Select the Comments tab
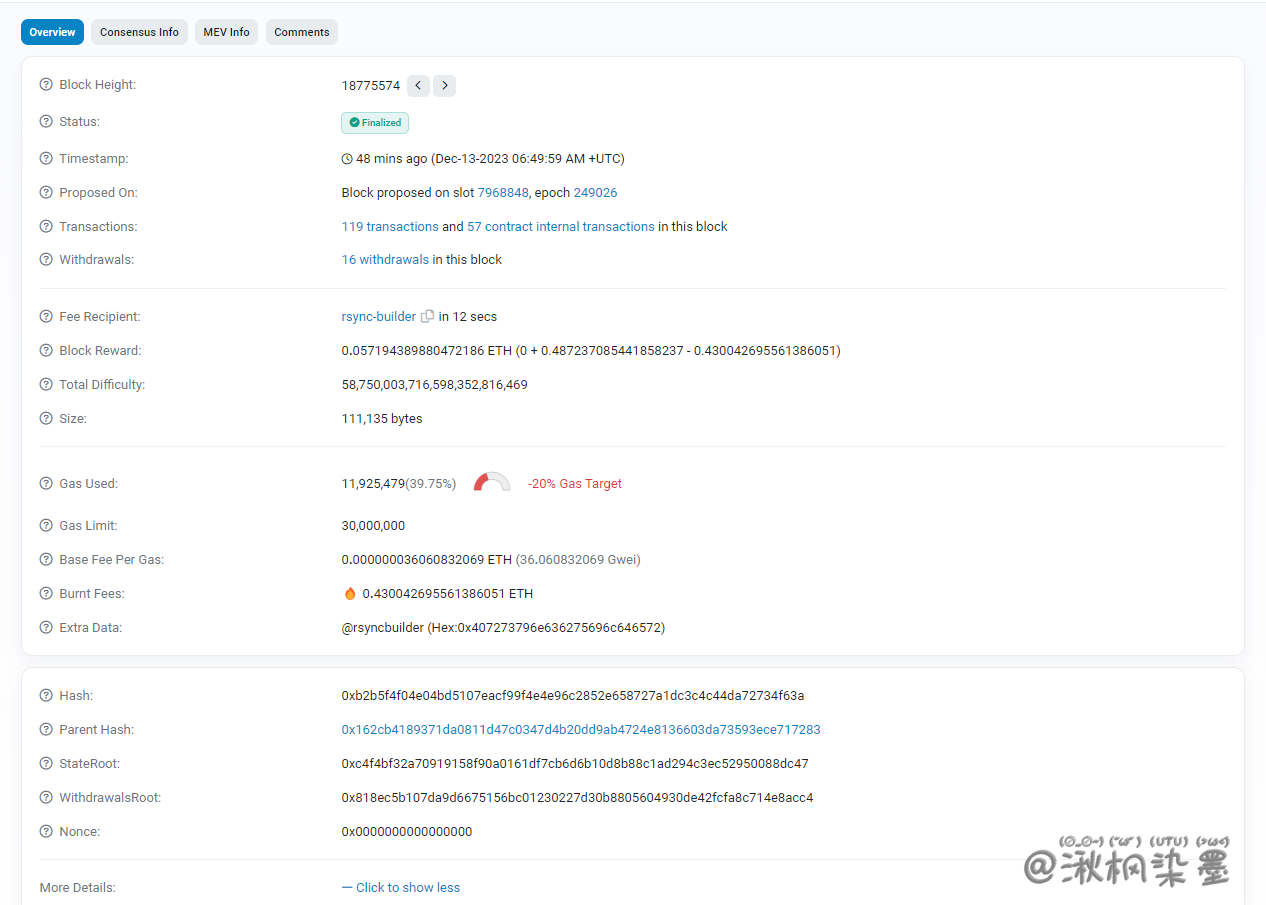Image resolution: width=1266 pixels, height=905 pixels. click(x=301, y=32)
